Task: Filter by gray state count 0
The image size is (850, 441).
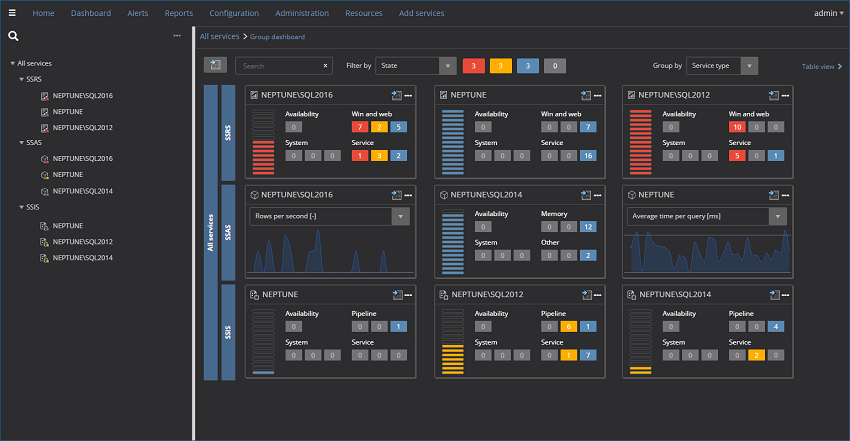Action: [555, 66]
